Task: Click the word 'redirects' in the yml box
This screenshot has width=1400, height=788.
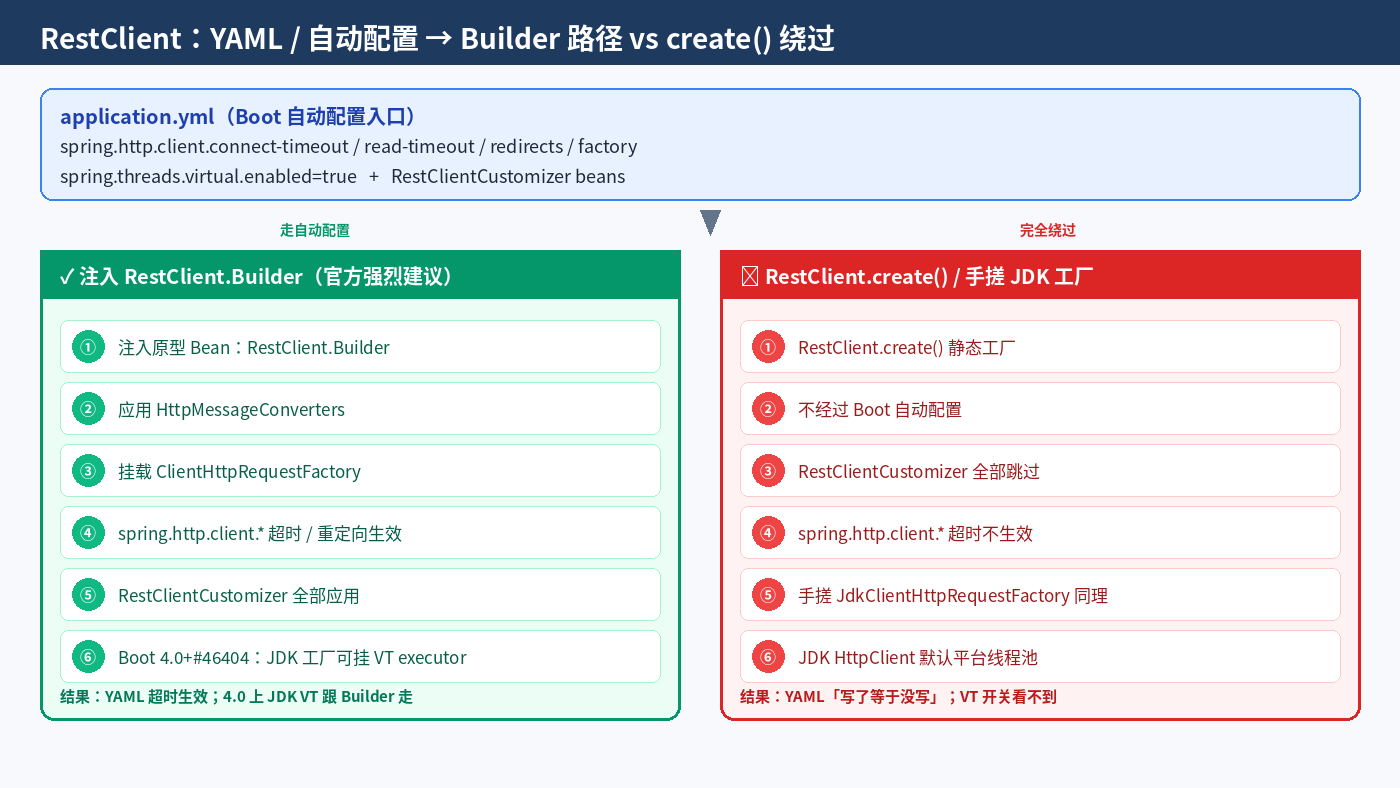Action: coord(526,146)
